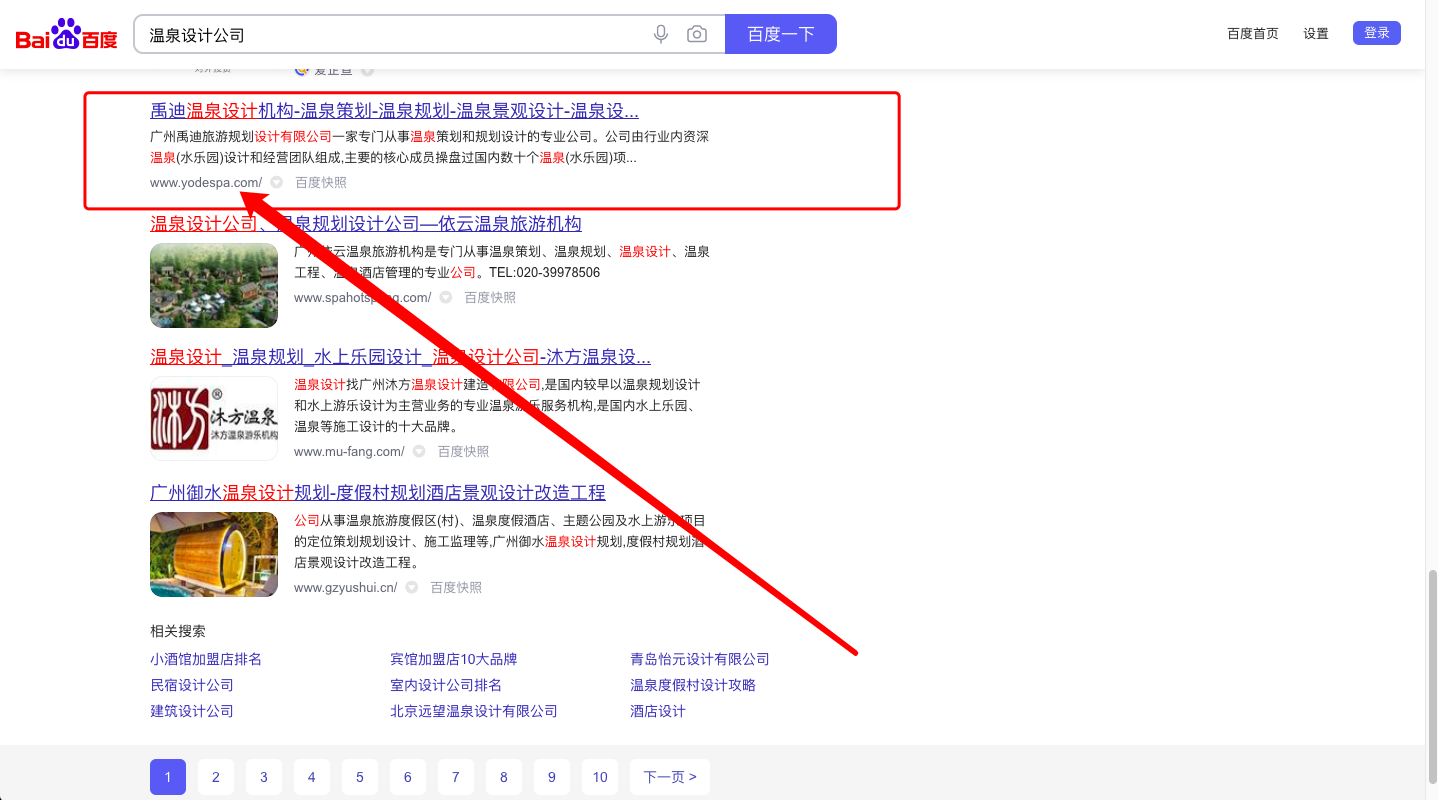Expand dropdown arrow beside www.mu-fang.com
Viewport: 1438px width, 800px height.
click(x=419, y=452)
